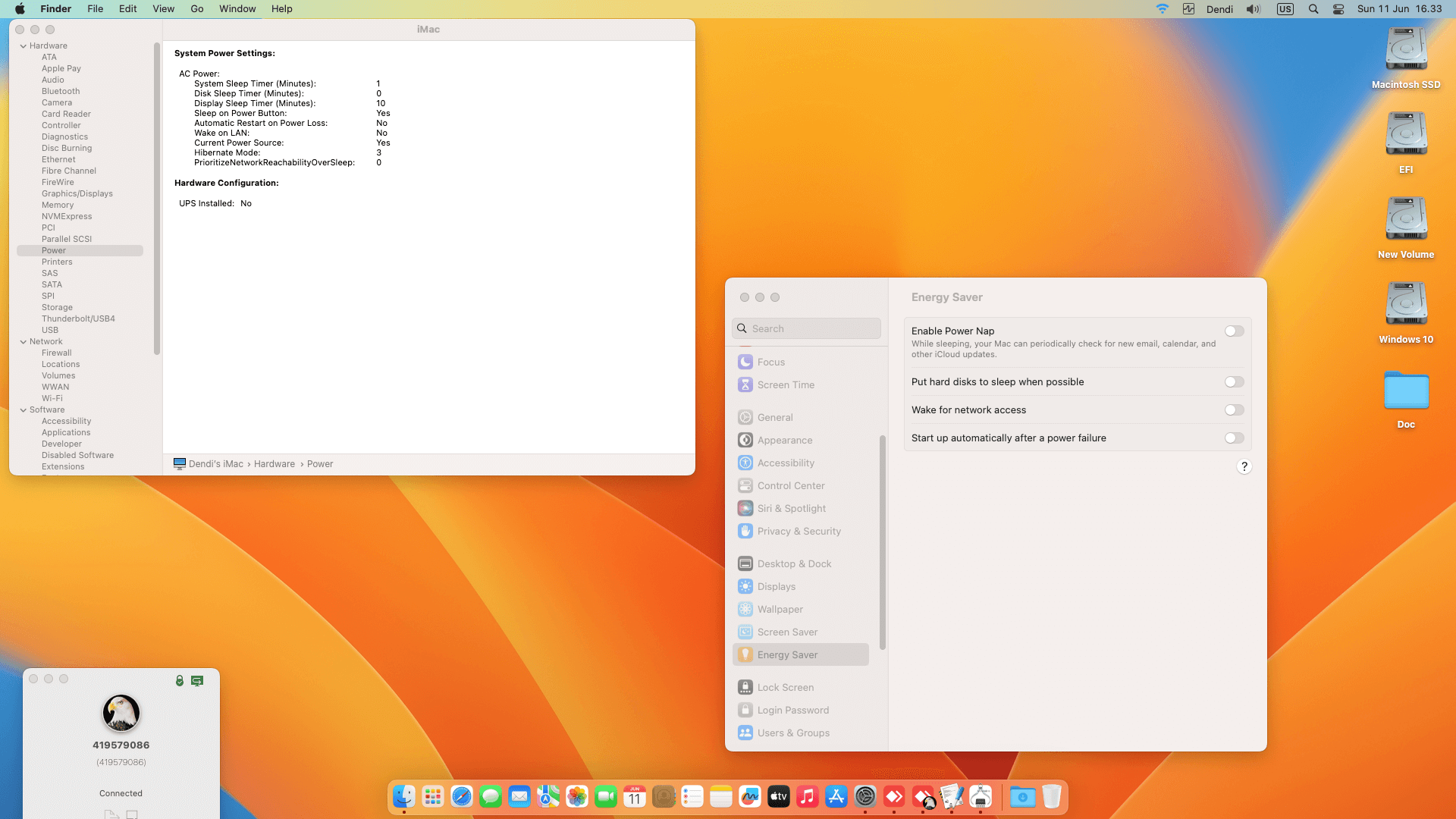
Task: Launch Photos from the Dock
Action: point(577,796)
